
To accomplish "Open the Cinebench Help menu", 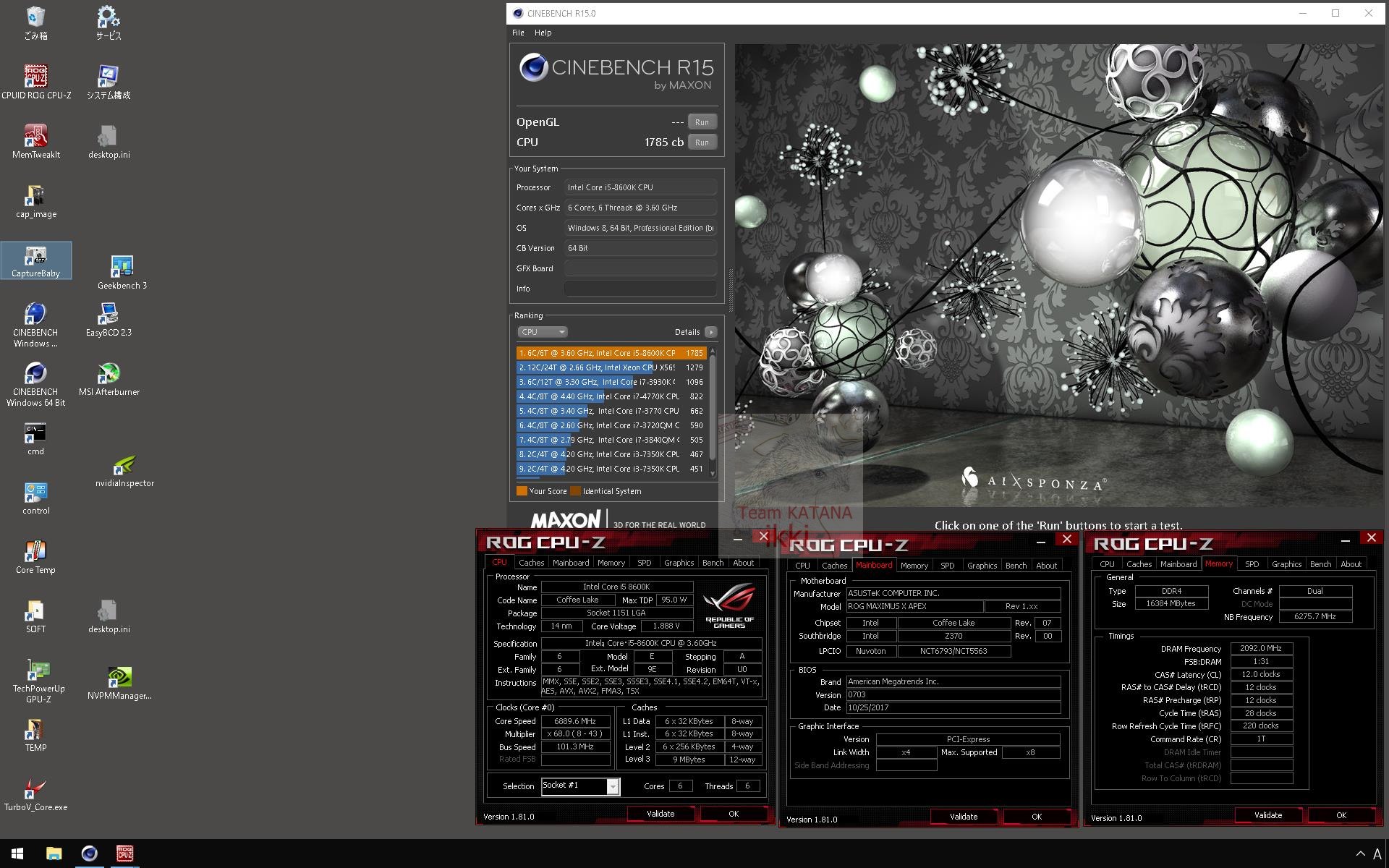I will point(543,33).
